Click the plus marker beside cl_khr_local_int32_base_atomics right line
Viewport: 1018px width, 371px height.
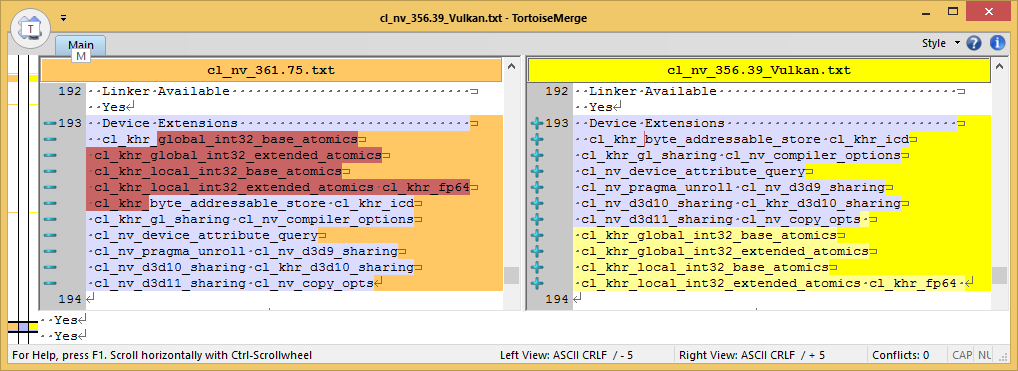coord(537,268)
